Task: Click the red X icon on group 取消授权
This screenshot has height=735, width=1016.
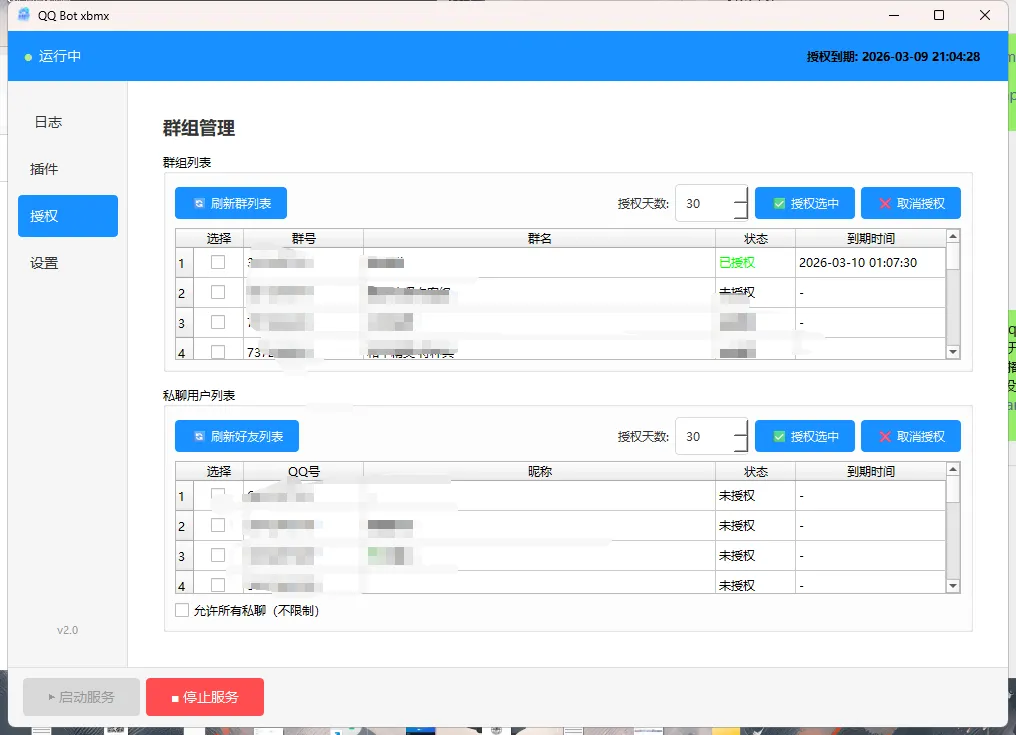Action: (x=884, y=203)
